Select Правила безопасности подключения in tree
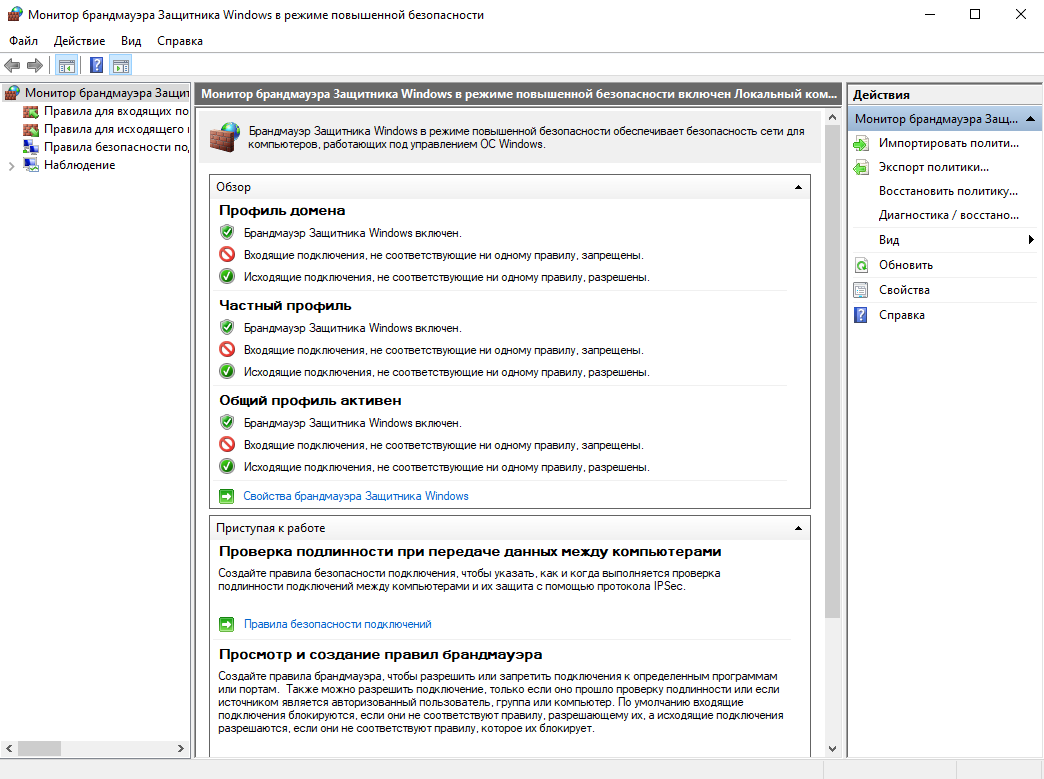Viewport: 1044px width, 779px height. coord(115,147)
